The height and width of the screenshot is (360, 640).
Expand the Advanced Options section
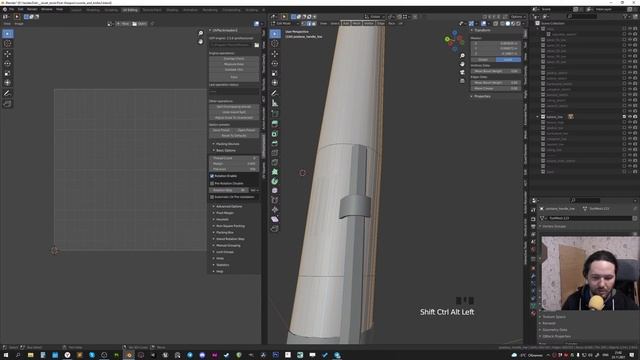[x=228, y=207]
